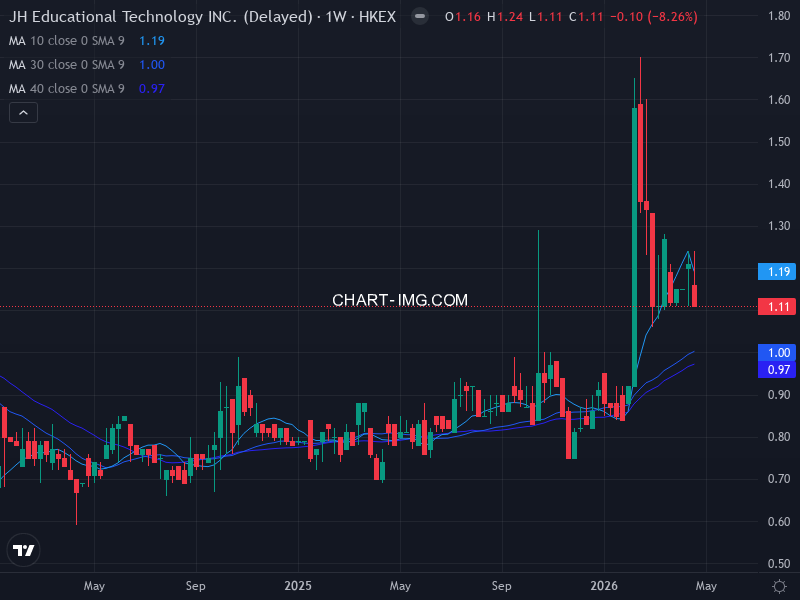Select MA 30 close indicator legend
Image resolution: width=800 pixels, height=600 pixels.
(x=67, y=65)
